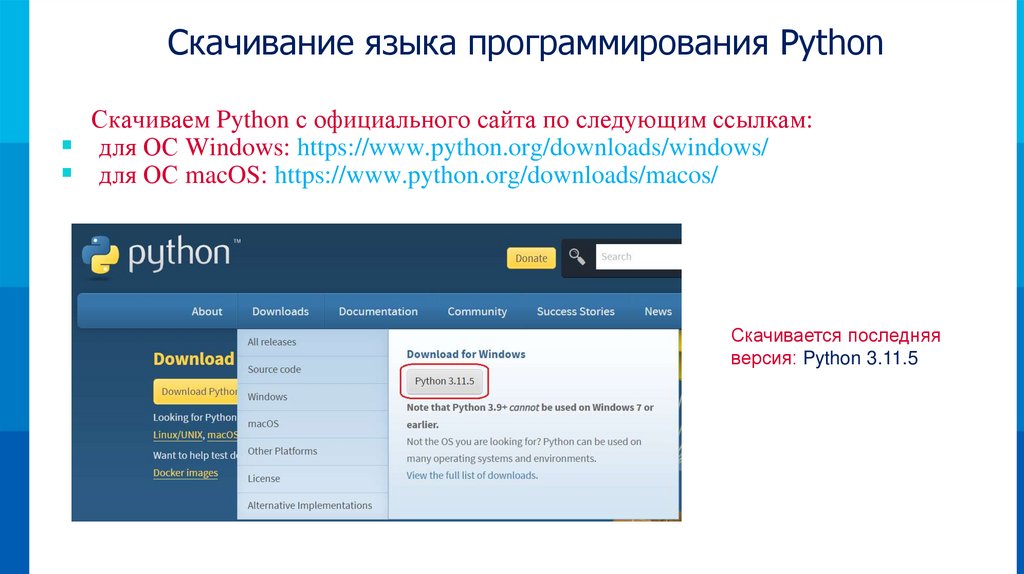1024x574 pixels.
Task: Click the yellow 'Download' heading on website
Action: 193,359
